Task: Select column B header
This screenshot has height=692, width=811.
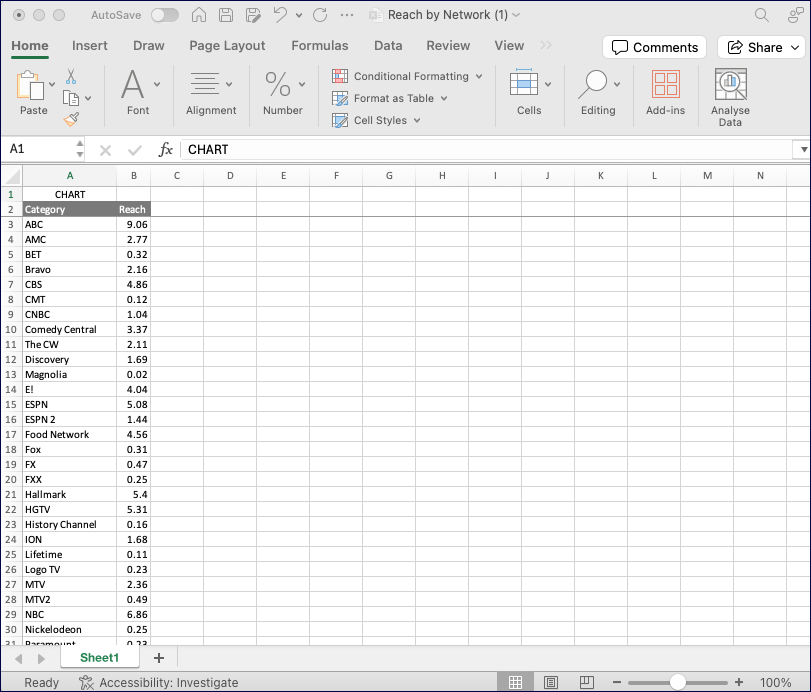Action: (133, 176)
